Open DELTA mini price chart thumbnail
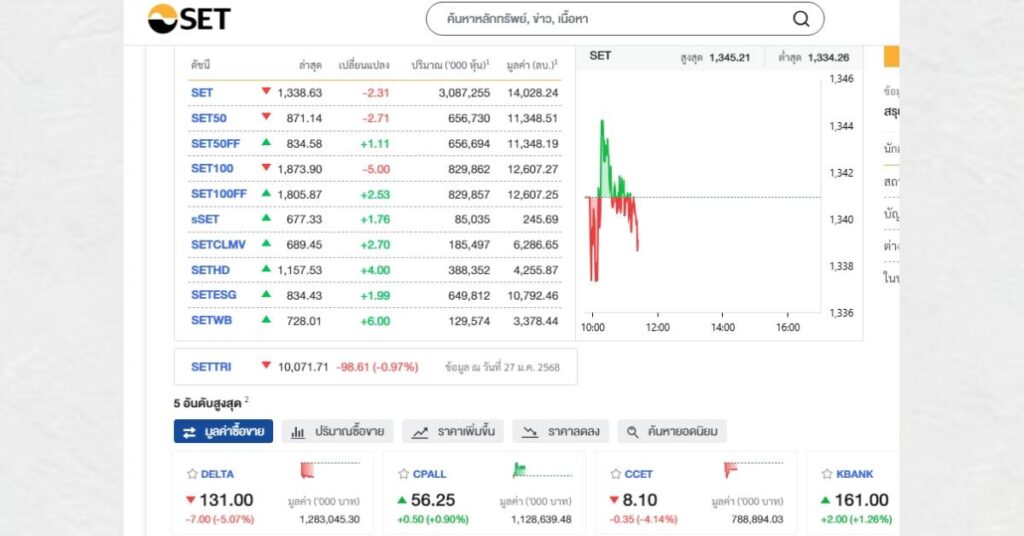 tap(329, 469)
